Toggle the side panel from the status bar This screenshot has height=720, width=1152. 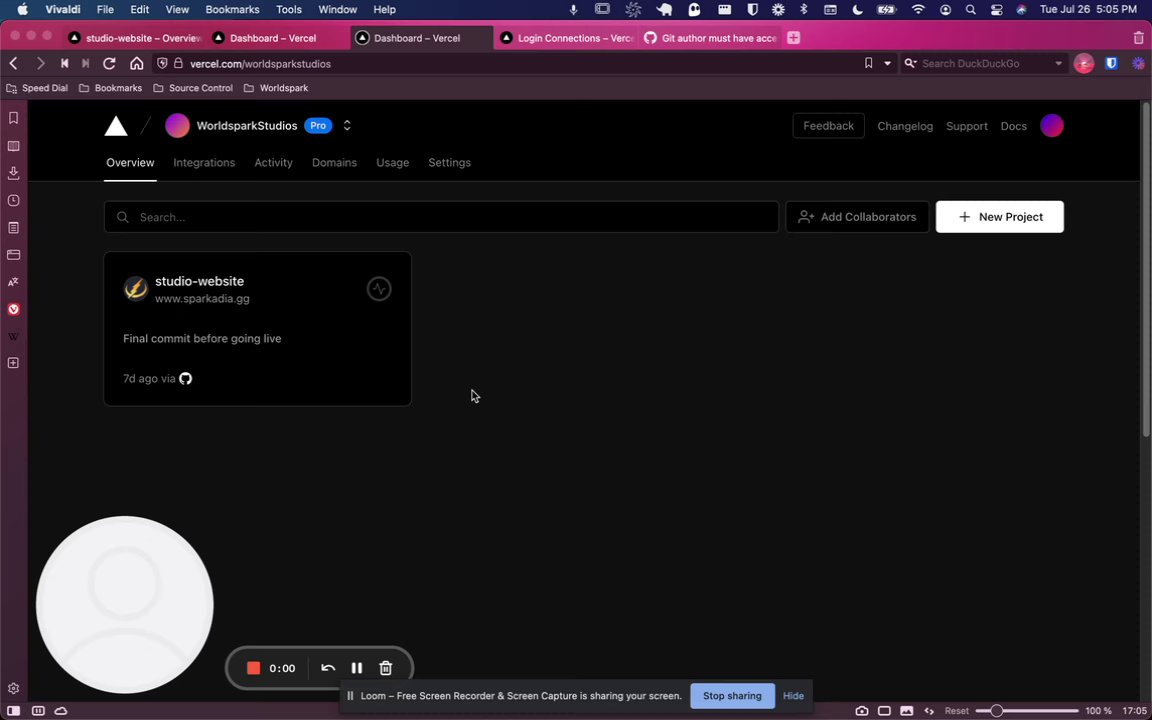click(13, 710)
